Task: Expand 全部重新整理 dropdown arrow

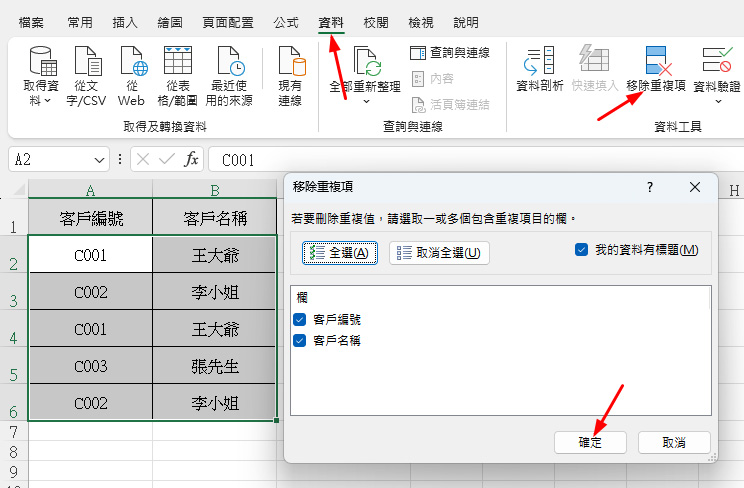Action: 366,102
